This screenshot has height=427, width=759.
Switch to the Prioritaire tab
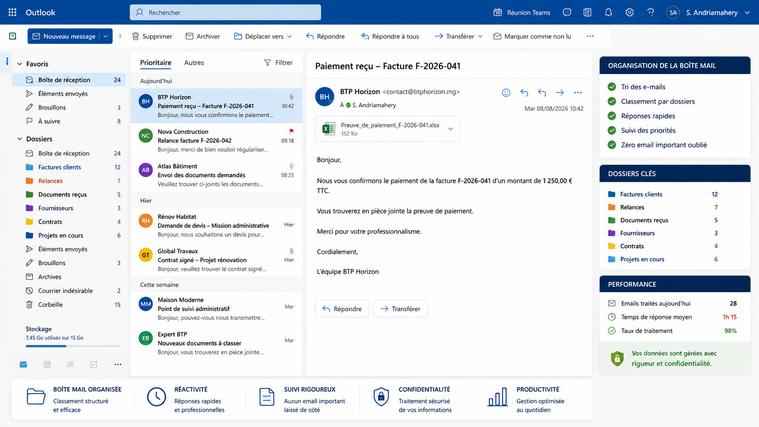pos(155,62)
